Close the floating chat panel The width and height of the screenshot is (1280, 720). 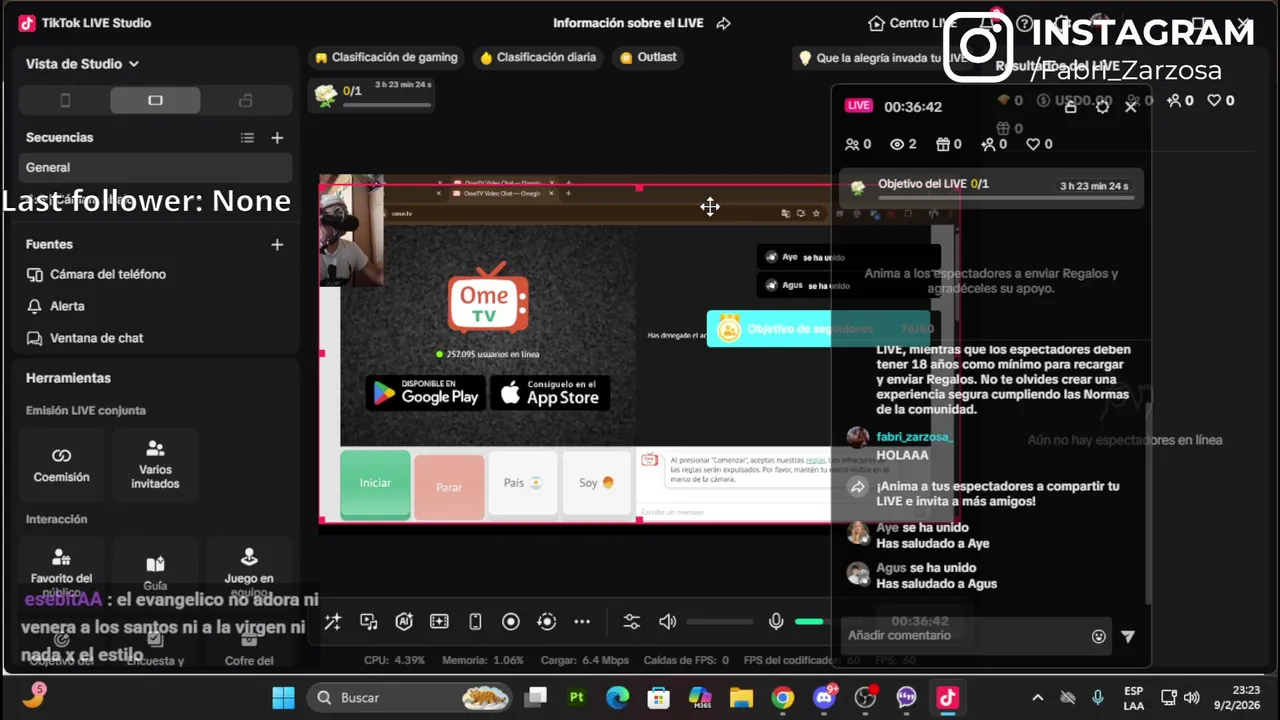[x=1131, y=106]
